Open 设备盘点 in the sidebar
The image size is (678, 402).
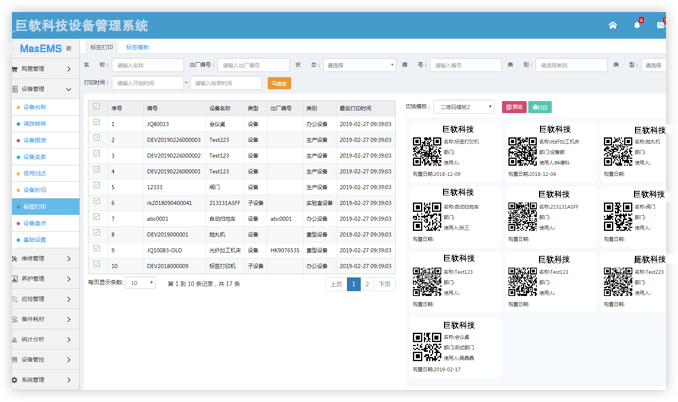(35, 223)
